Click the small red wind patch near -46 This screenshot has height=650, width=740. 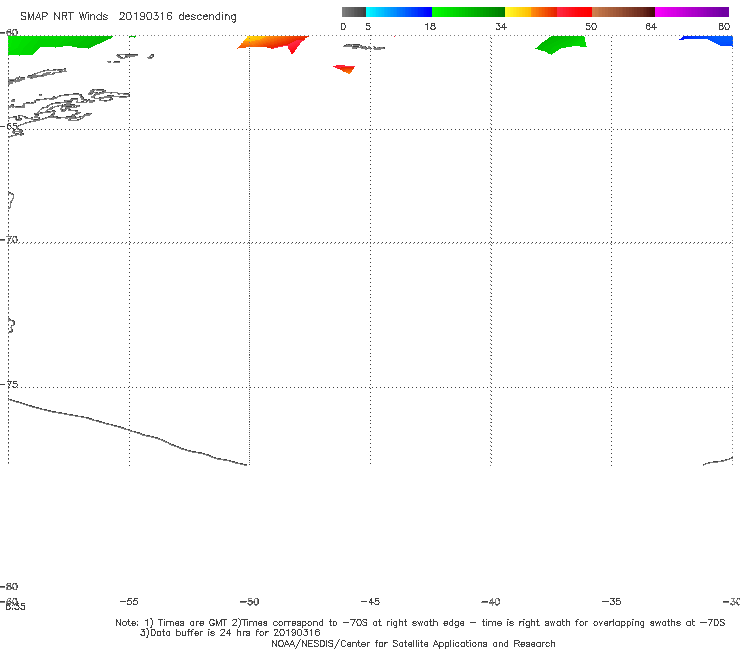coord(345,69)
